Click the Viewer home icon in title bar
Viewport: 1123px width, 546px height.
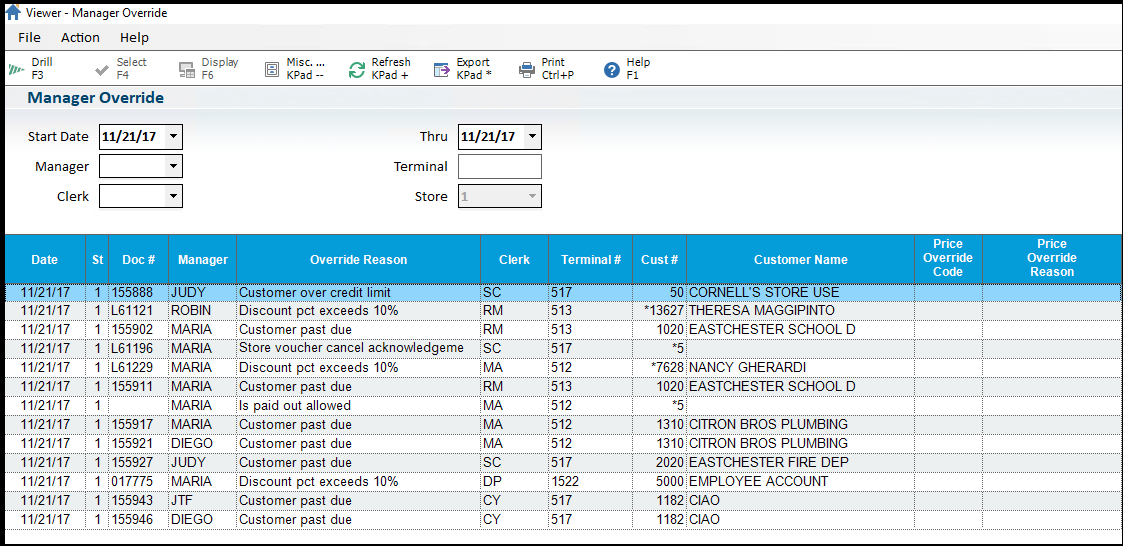point(13,13)
